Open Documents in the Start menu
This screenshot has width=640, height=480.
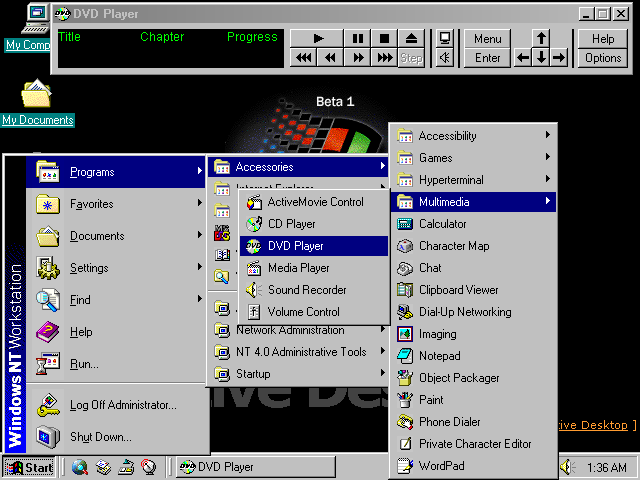click(x=116, y=236)
